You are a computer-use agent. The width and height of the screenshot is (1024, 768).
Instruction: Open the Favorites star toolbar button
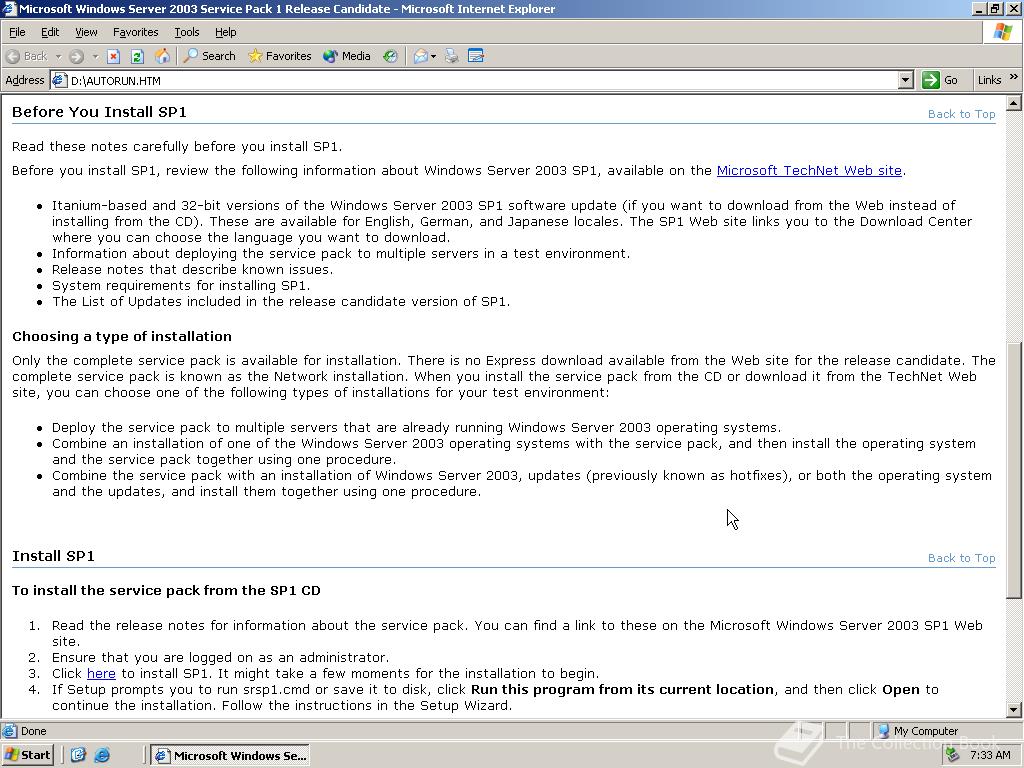[x=280, y=56]
